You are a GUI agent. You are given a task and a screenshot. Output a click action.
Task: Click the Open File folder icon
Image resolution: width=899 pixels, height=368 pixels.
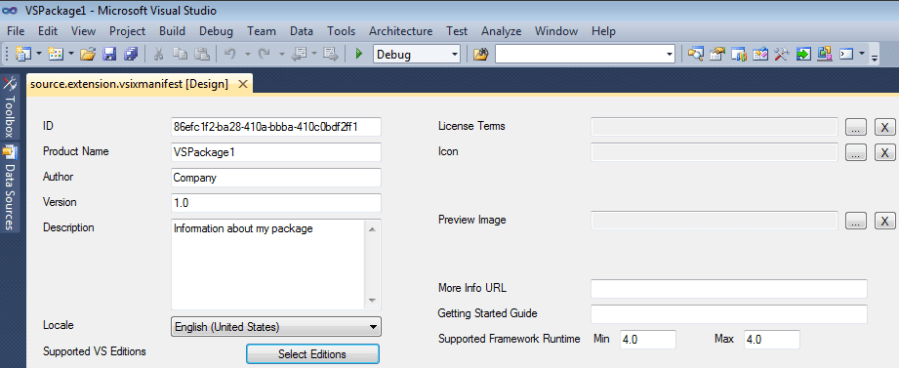pyautogui.click(x=87, y=54)
